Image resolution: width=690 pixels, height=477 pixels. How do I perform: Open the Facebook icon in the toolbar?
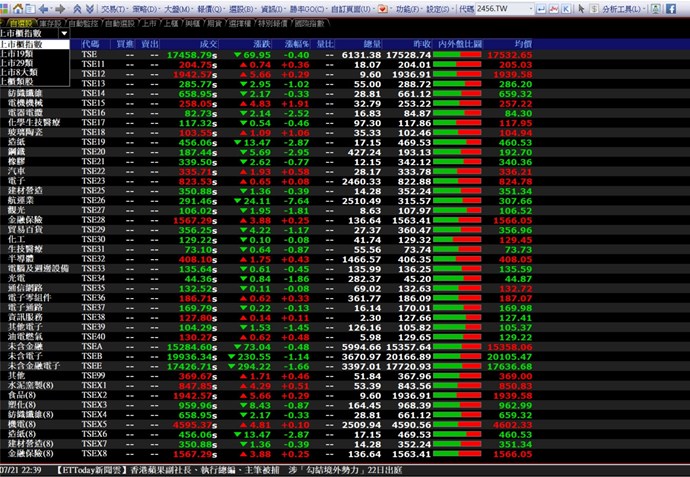(x=671, y=9)
